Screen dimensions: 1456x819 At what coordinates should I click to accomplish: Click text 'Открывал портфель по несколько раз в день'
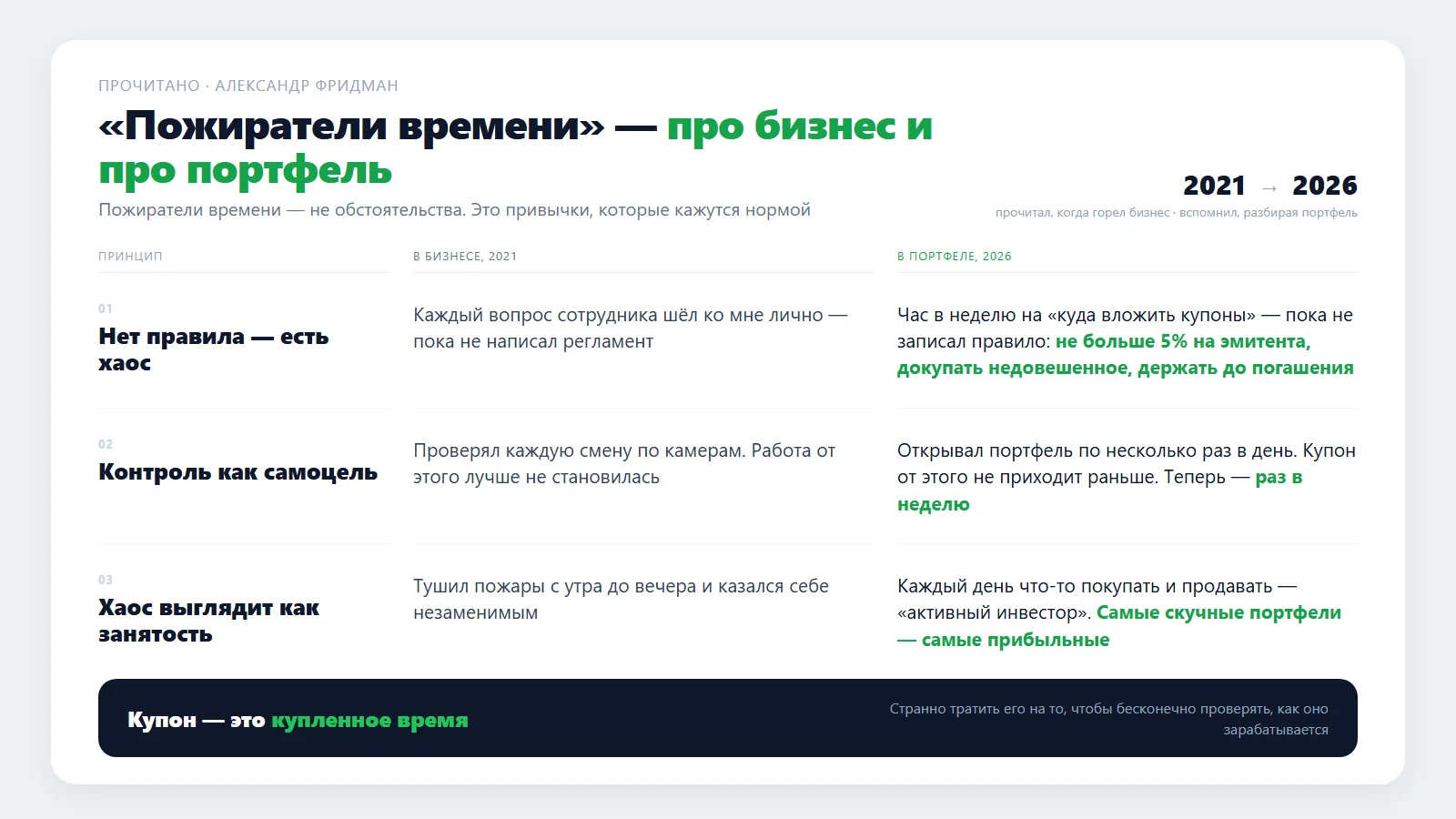pos(1097,450)
